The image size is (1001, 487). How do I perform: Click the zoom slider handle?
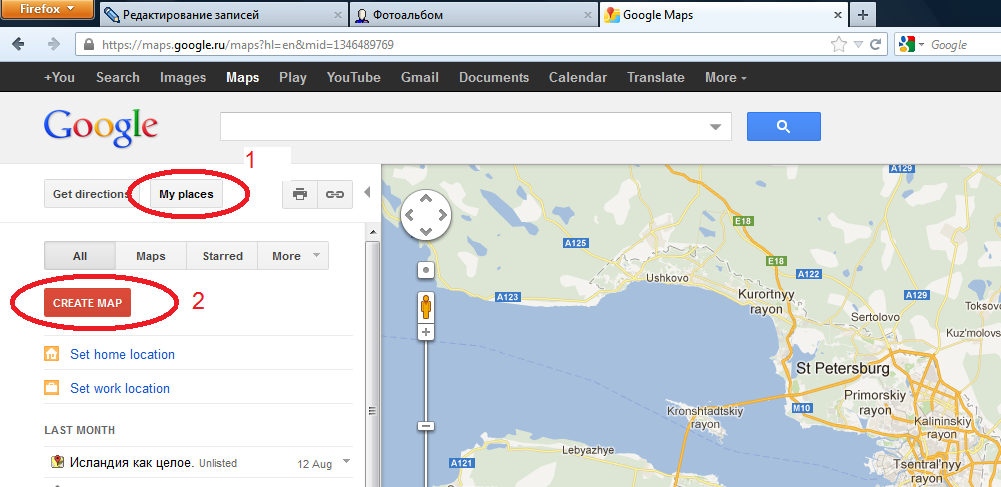[x=426, y=426]
